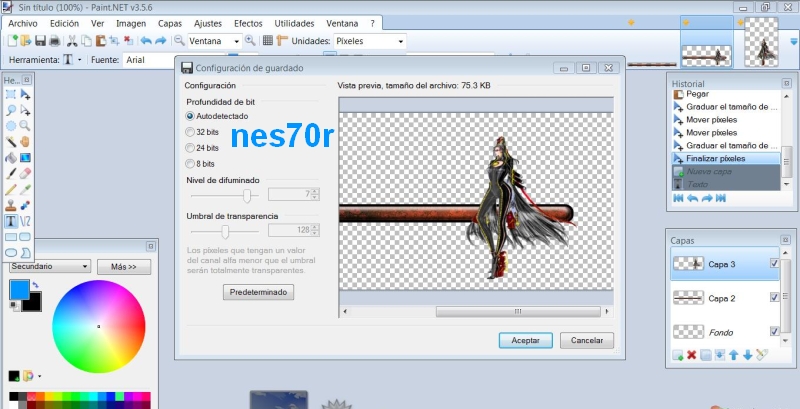Toggle visibility checkbox for Fondo layer
The image size is (800, 409).
[774, 331]
